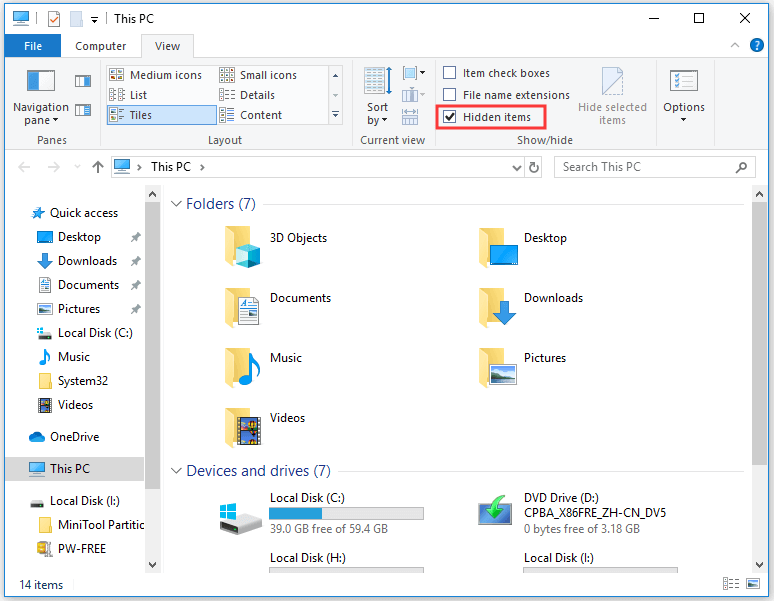Screen dimensions: 774x601
Task: Collapse the Folders (7) group
Action: click(x=176, y=204)
